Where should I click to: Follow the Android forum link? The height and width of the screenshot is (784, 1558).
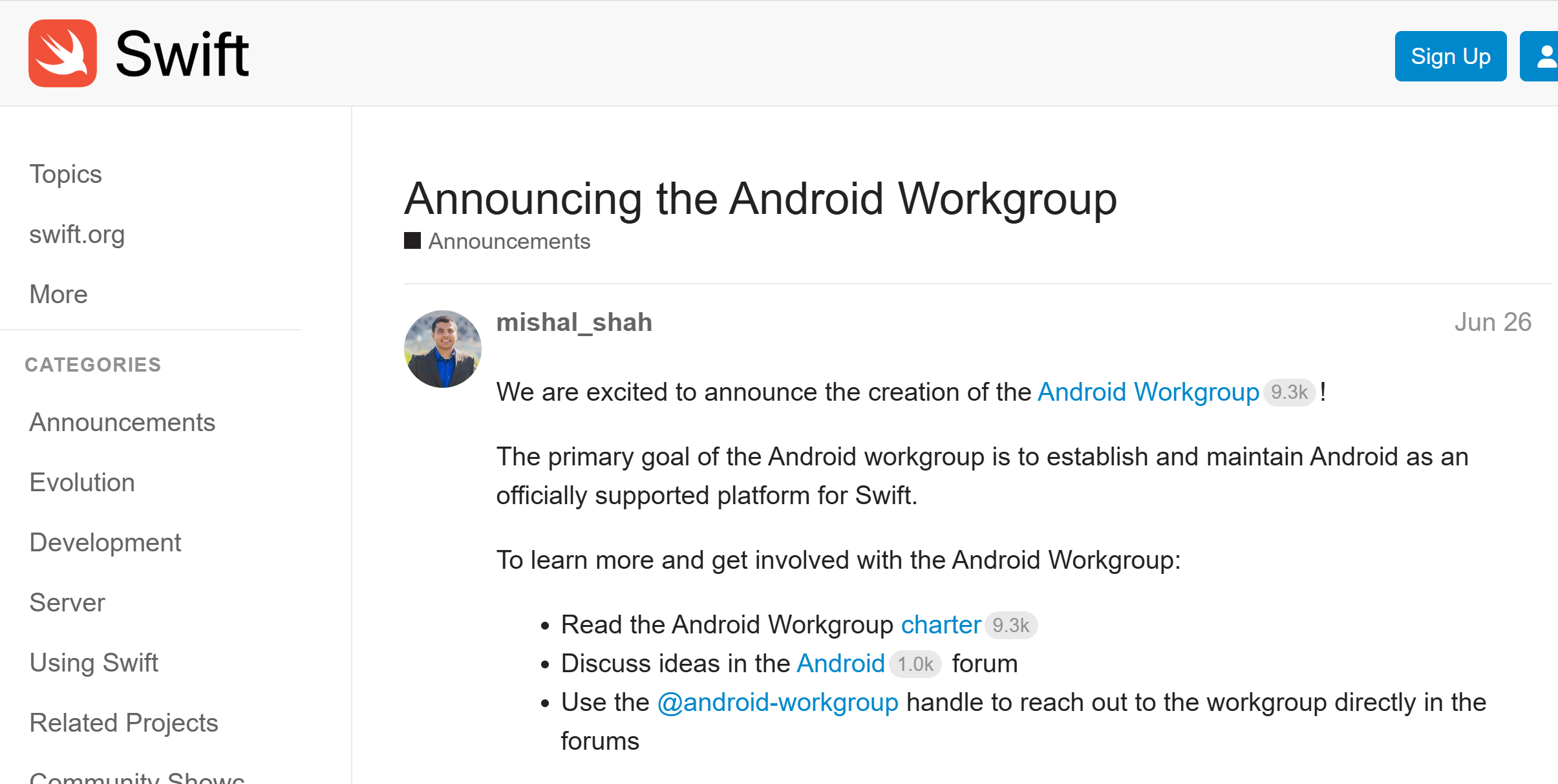click(x=840, y=664)
